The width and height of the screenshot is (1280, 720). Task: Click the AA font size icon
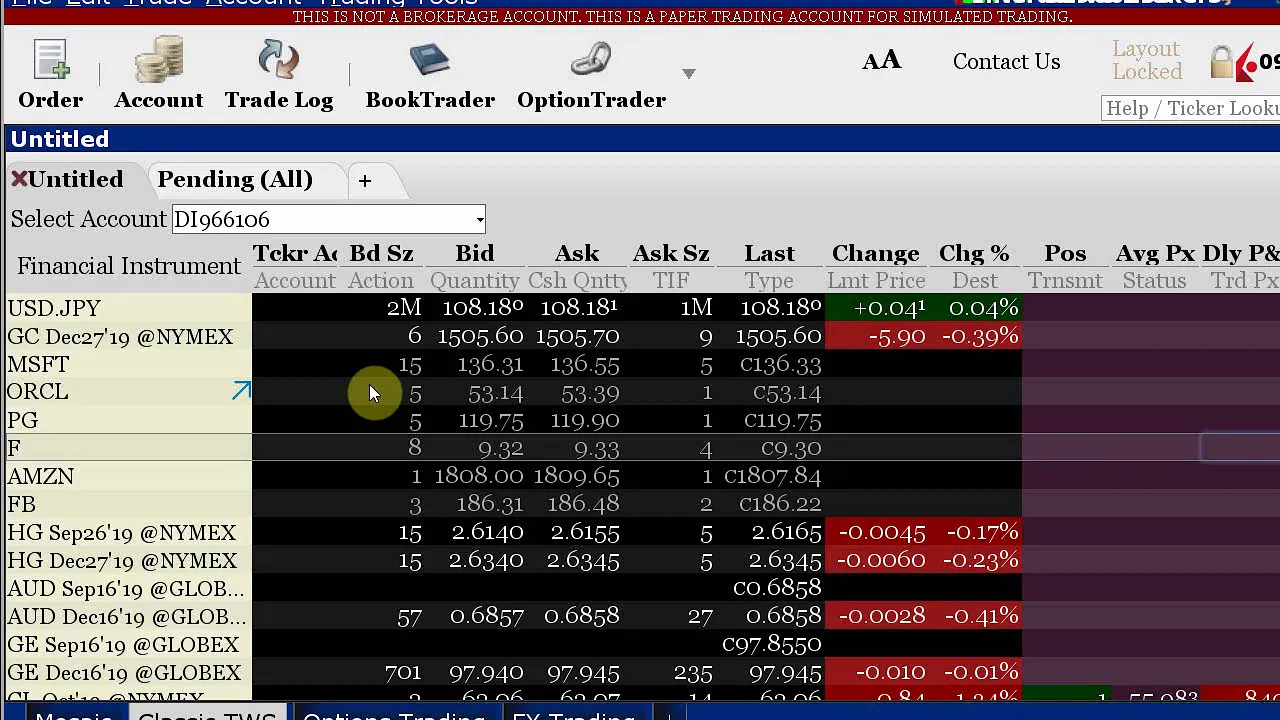pyautogui.click(x=882, y=61)
